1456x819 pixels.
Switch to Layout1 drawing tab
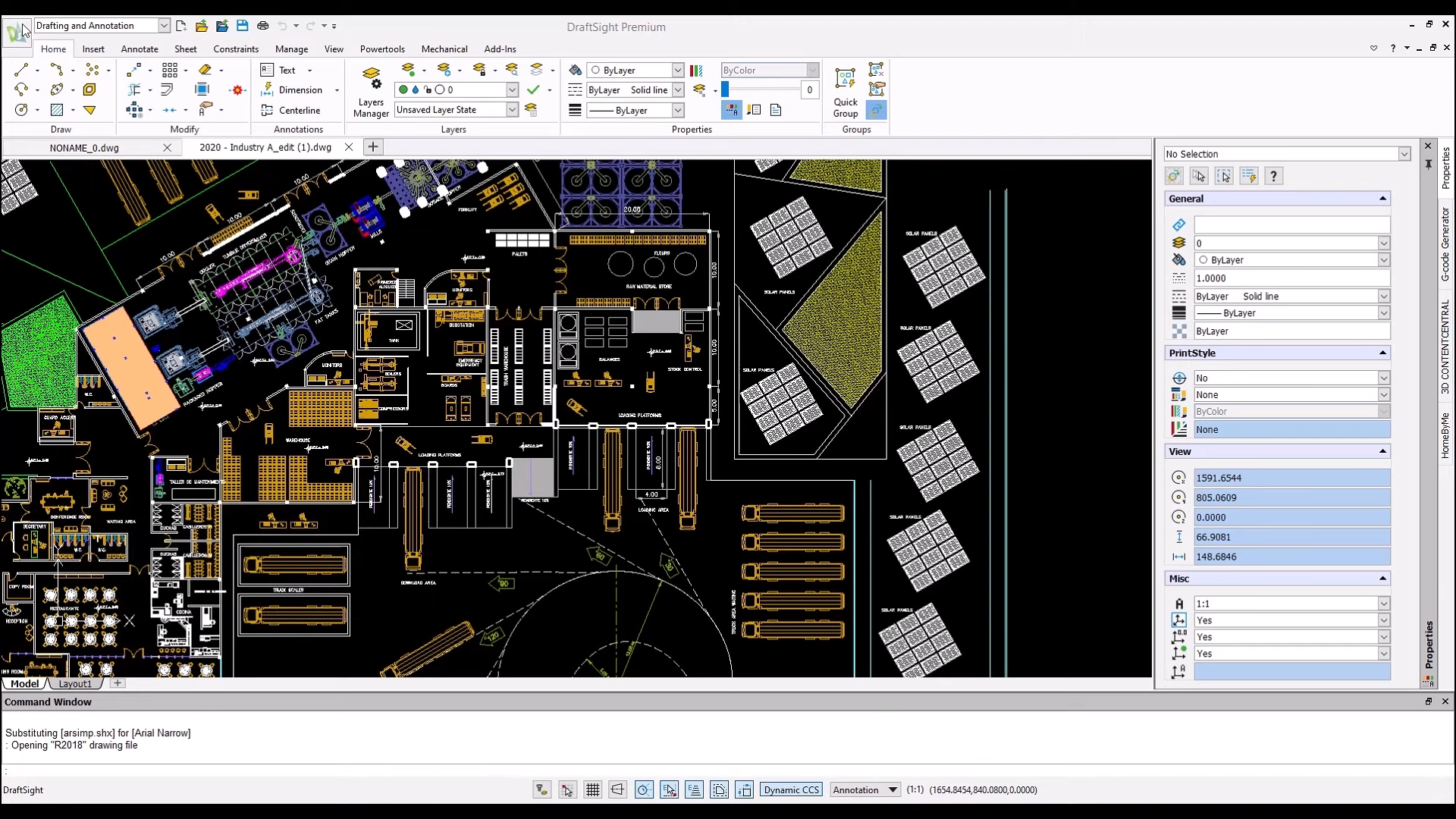74,684
